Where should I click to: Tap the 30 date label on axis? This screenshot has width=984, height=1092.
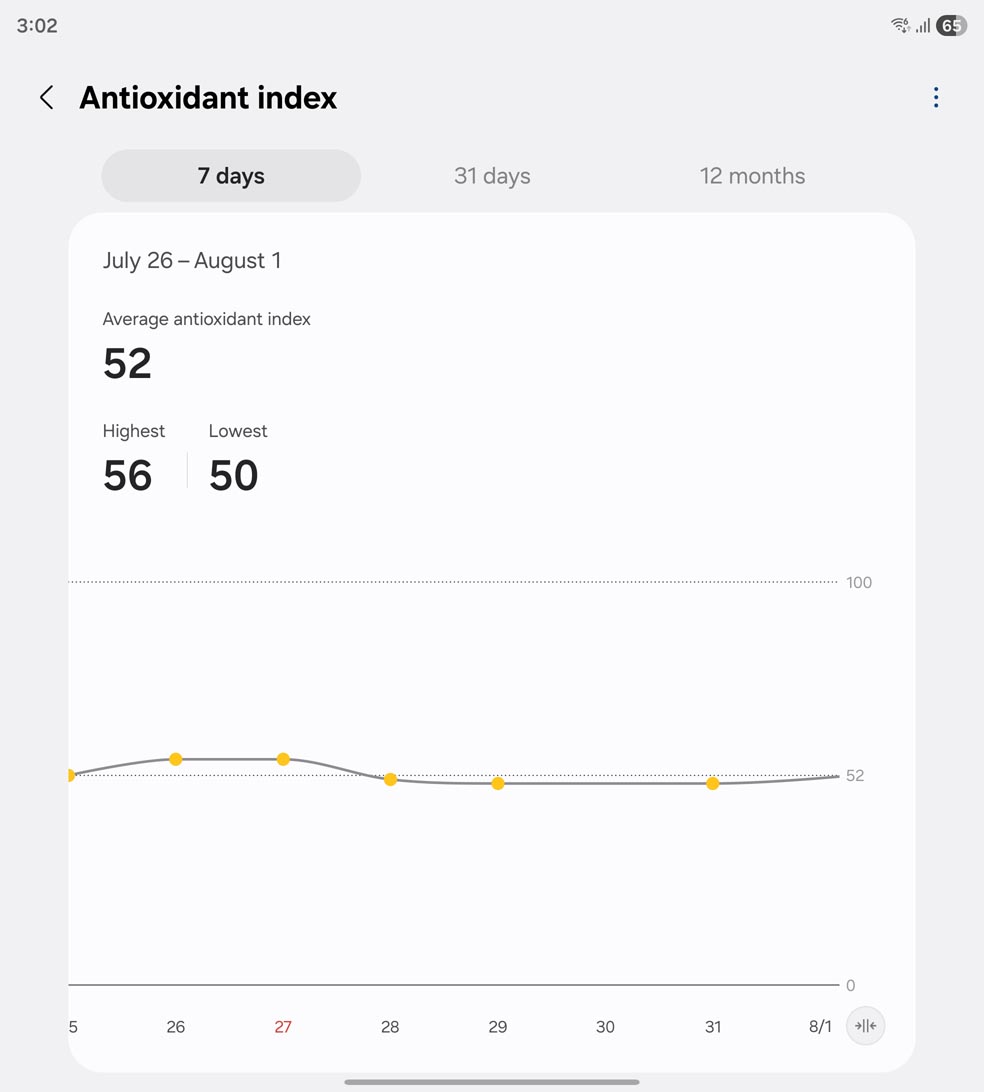pos(605,1027)
